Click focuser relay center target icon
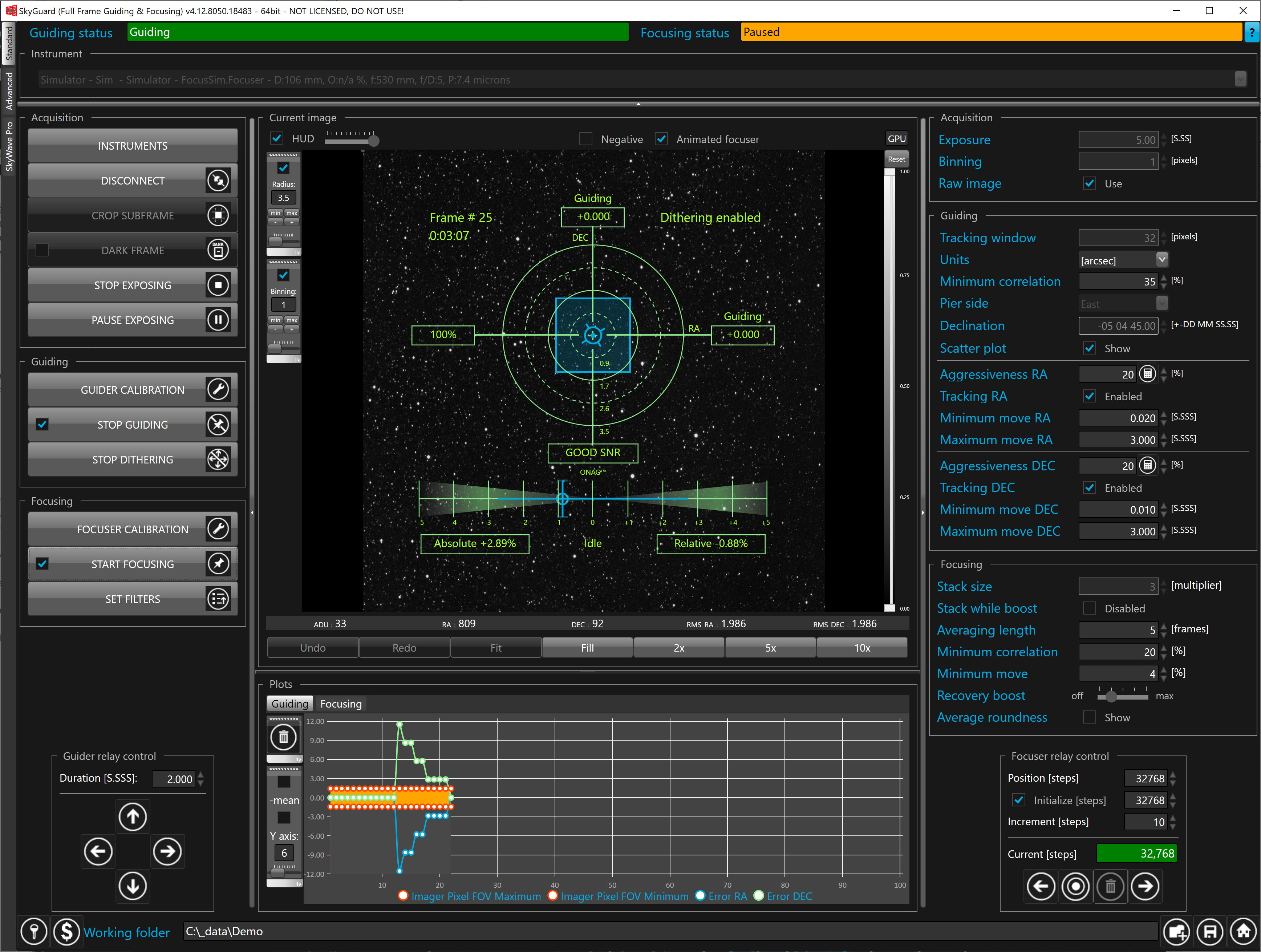 [x=1076, y=887]
